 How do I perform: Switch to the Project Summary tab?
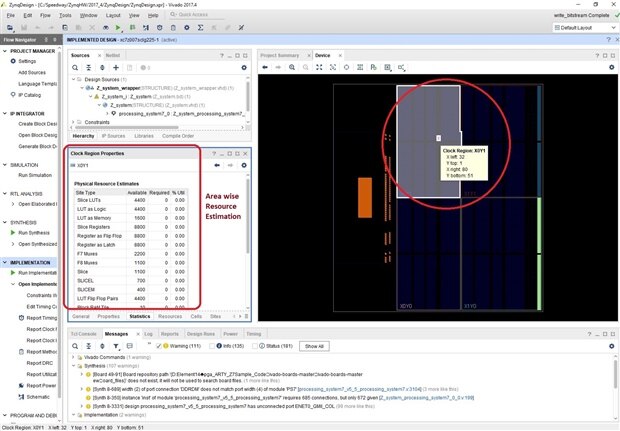[279, 55]
